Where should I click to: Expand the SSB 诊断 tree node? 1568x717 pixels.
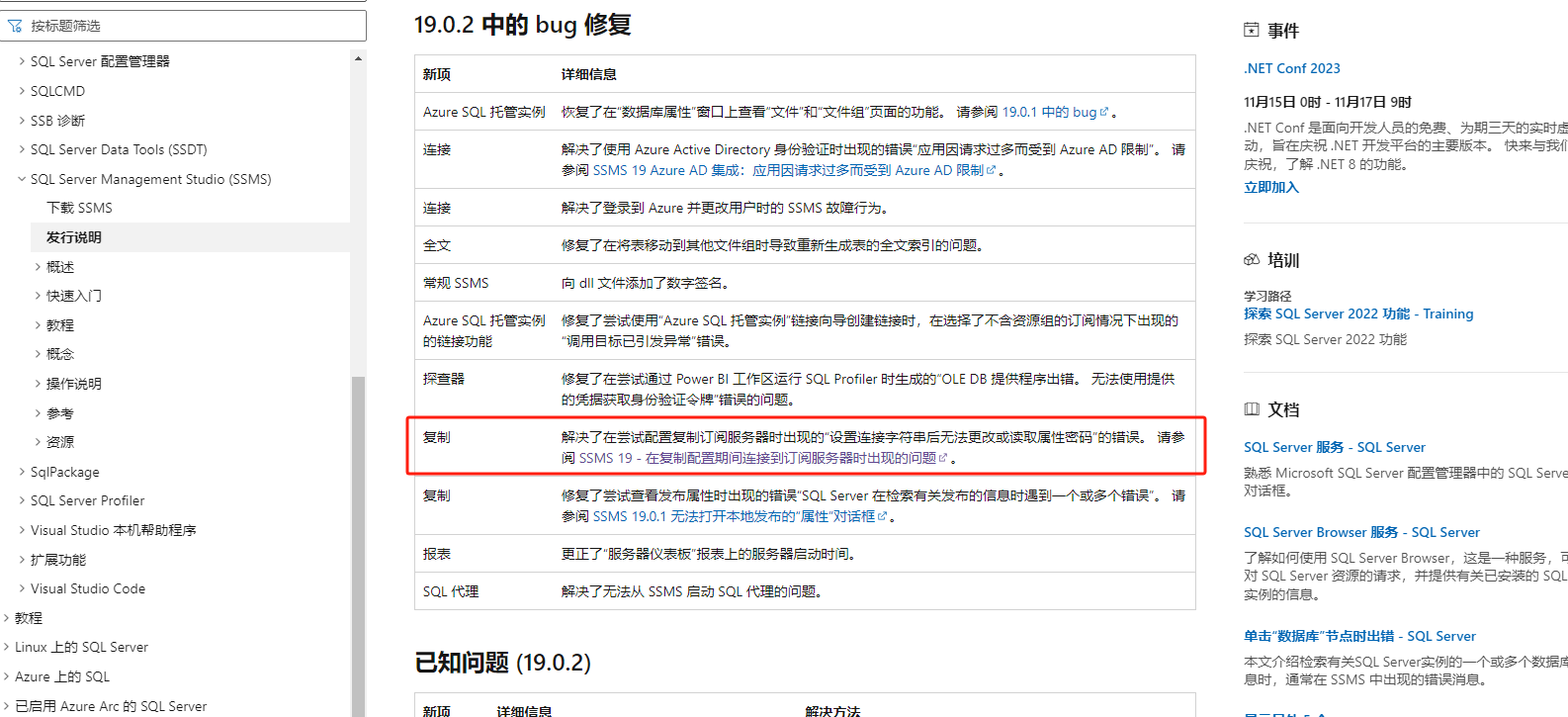pos(22,121)
